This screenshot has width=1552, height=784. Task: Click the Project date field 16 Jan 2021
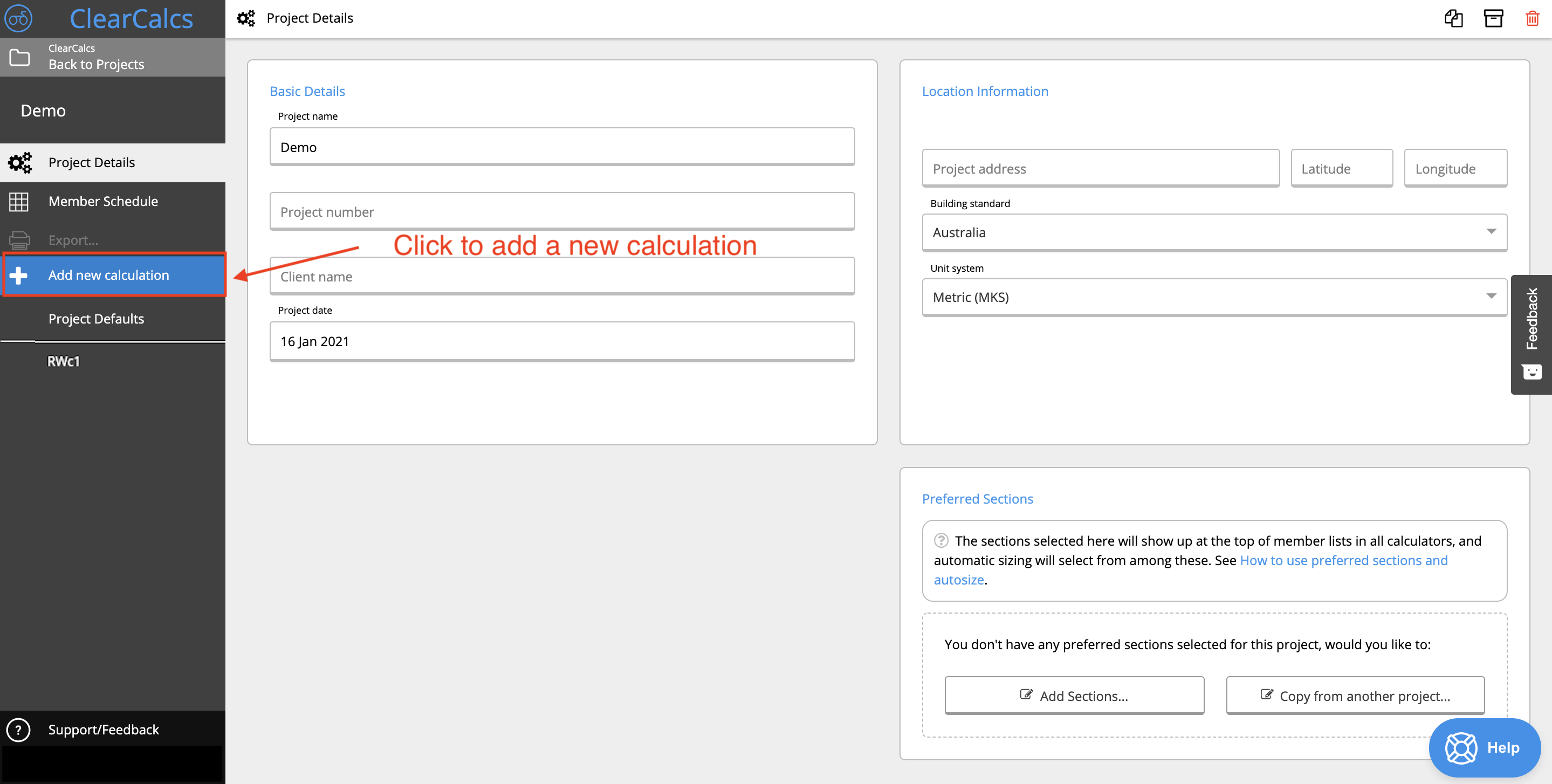pyautogui.click(x=562, y=342)
